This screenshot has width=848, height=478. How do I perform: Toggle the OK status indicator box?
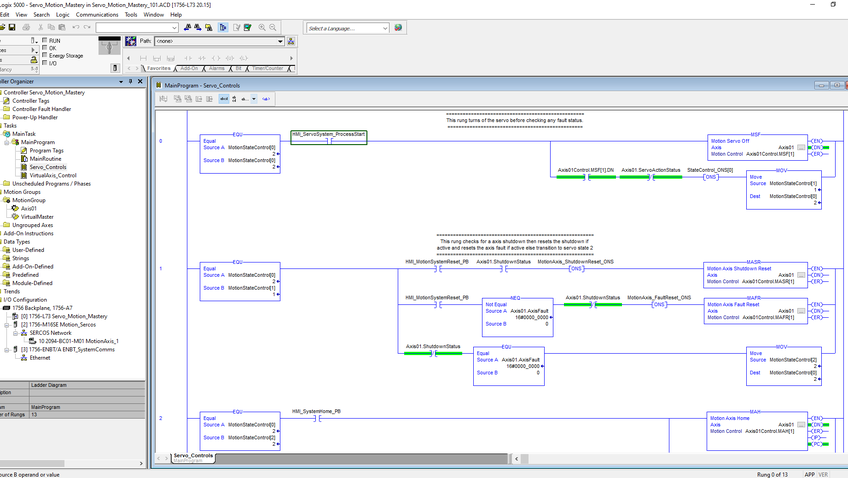(44, 48)
